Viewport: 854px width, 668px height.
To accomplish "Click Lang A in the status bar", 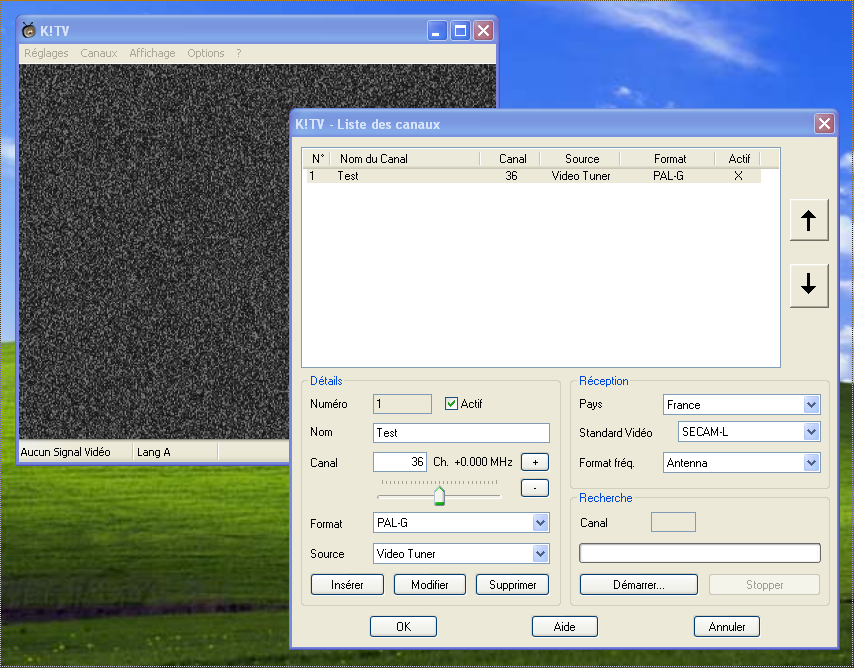I will pyautogui.click(x=154, y=452).
